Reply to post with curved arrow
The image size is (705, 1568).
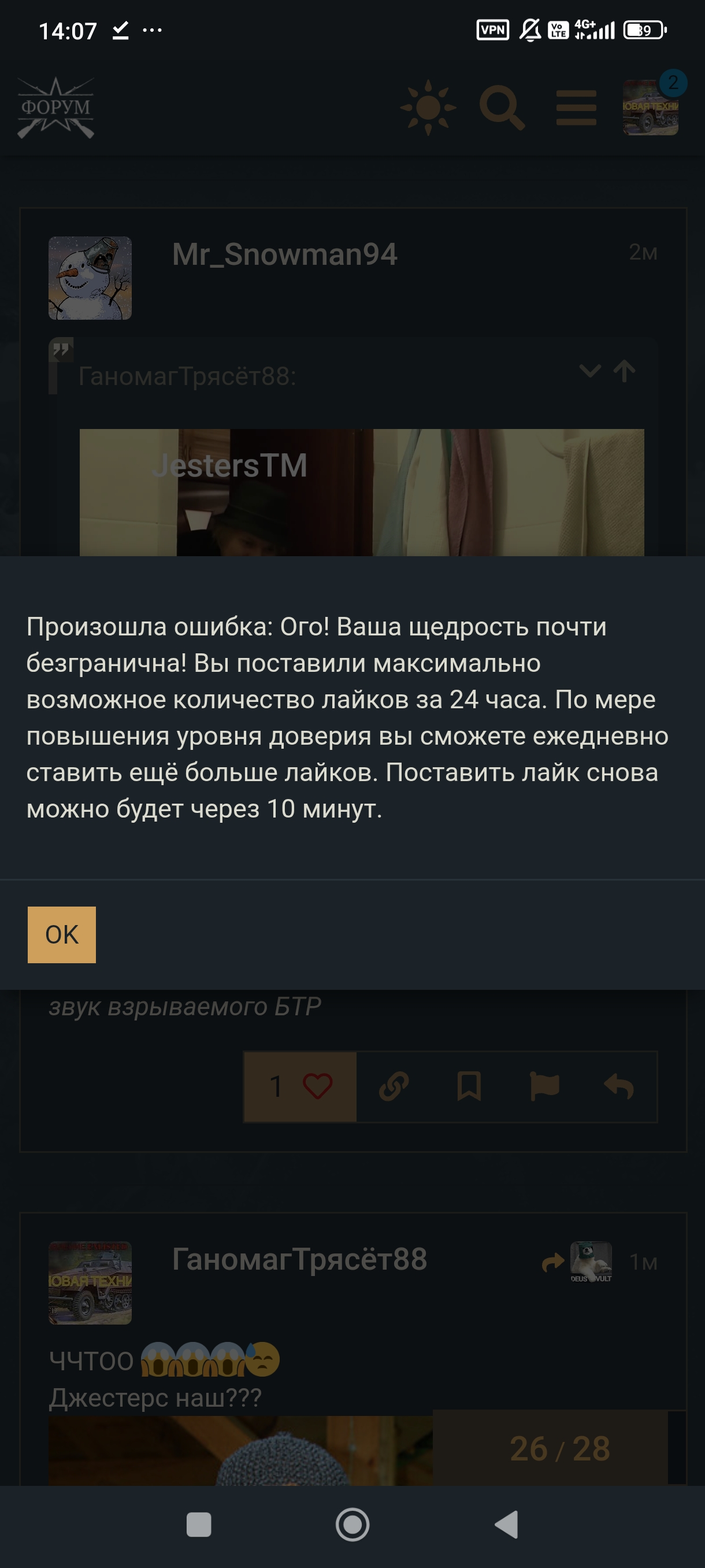pyautogui.click(x=619, y=1086)
